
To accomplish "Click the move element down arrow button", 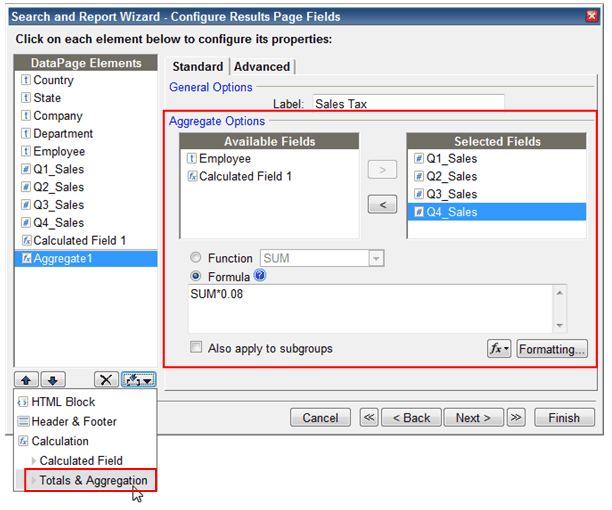I will pyautogui.click(x=53, y=380).
